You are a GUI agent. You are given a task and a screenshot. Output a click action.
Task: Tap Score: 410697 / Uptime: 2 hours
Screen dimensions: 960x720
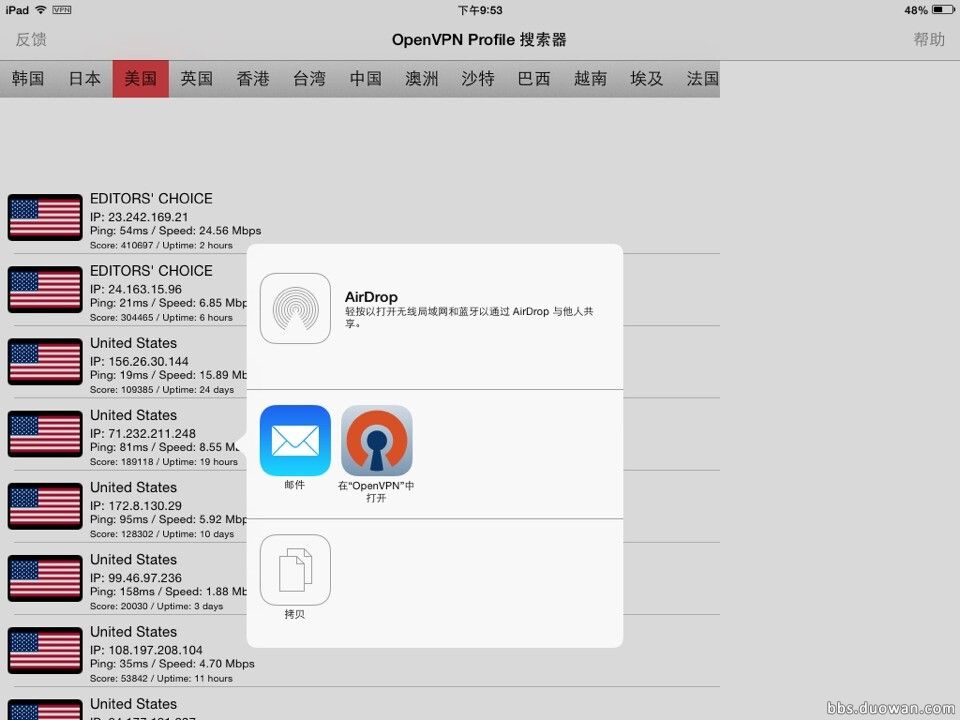tap(162, 246)
